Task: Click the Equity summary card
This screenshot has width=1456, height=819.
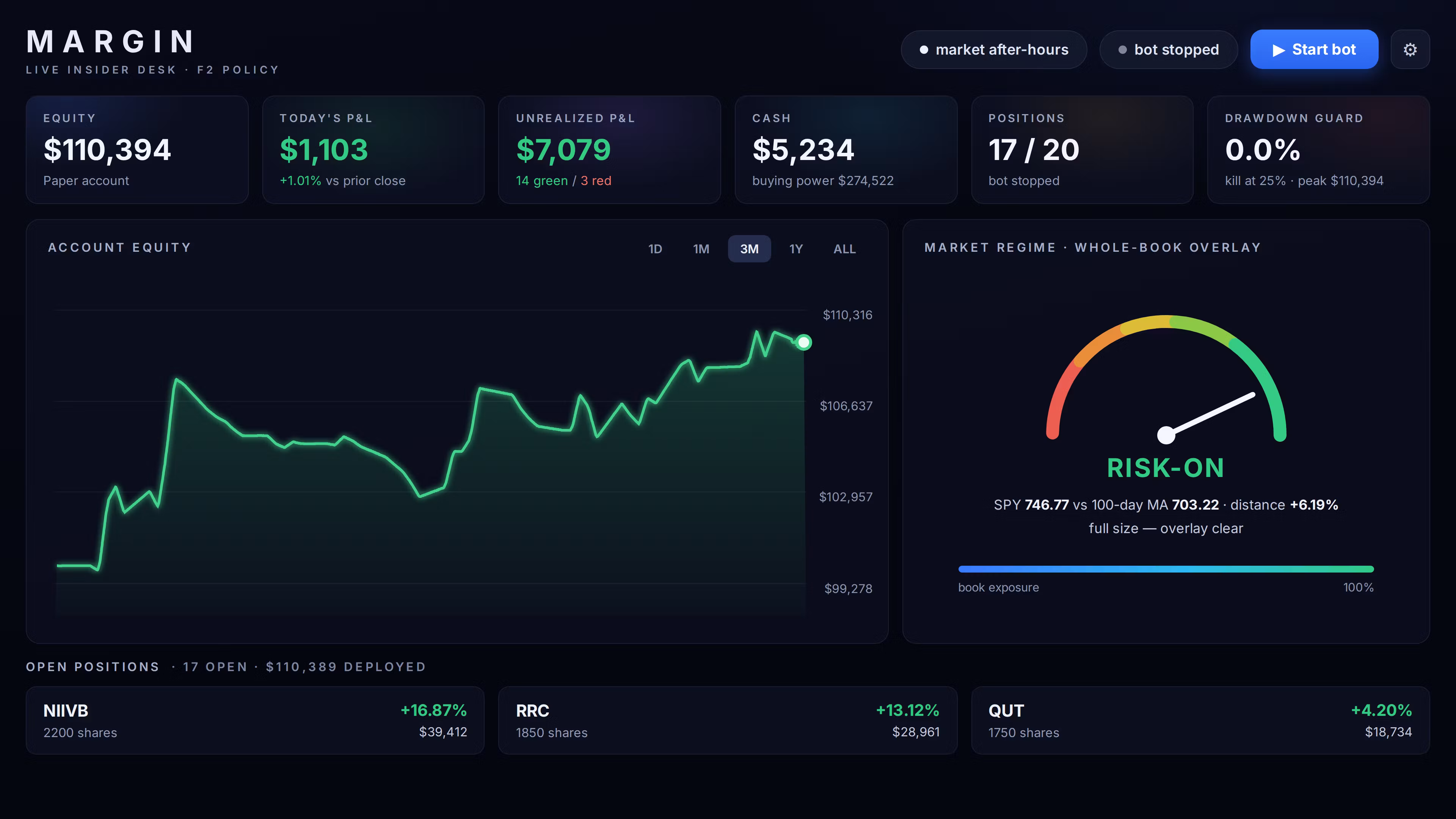Action: coord(137,150)
